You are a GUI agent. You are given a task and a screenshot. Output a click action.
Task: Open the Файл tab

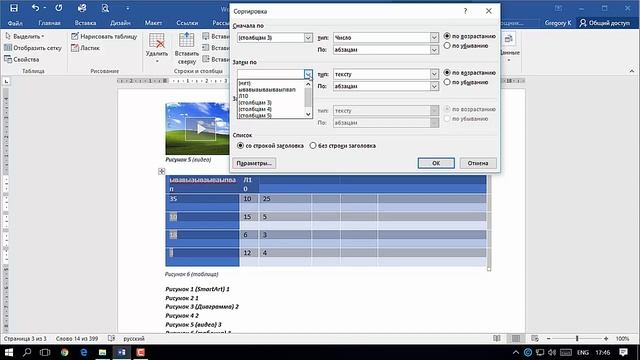tap(15, 23)
